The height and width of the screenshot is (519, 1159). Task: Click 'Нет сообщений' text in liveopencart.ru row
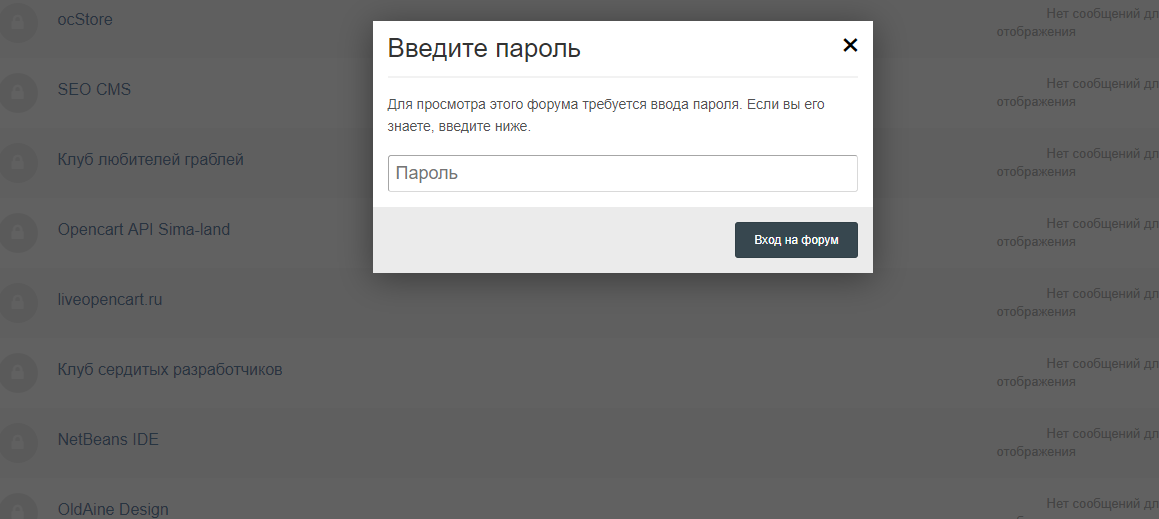pos(1078,302)
